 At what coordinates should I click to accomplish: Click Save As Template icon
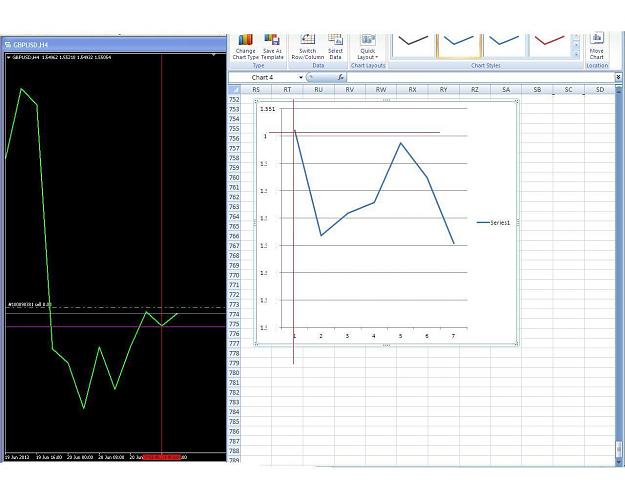272,47
